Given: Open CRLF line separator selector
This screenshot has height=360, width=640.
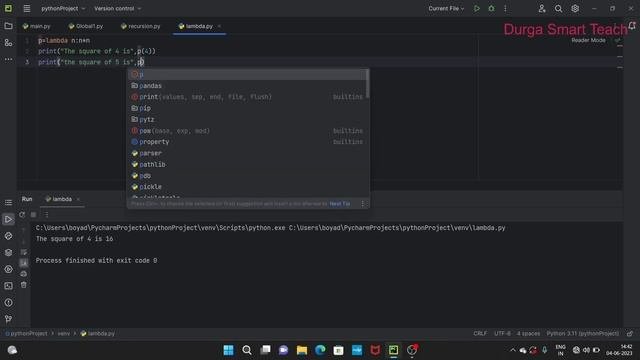Looking at the screenshot, I should click(480, 333).
